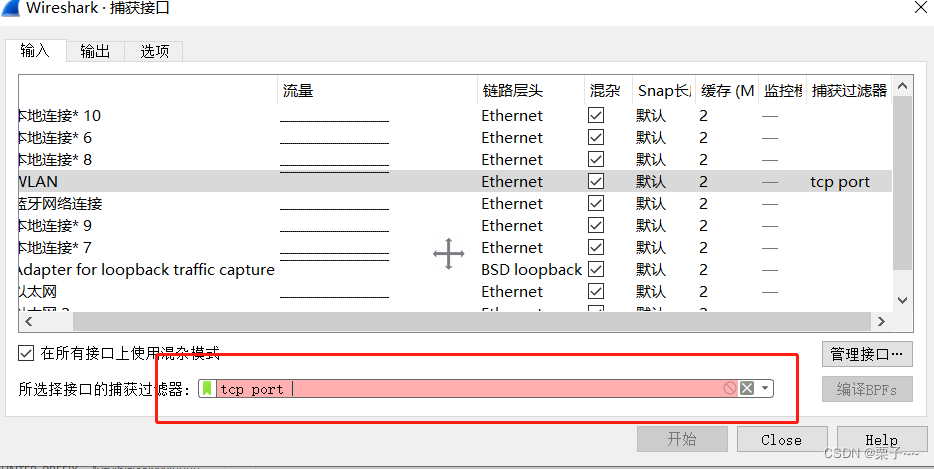This screenshot has height=469, width=934.
Task: Toggle promiscuous checkbox for 本地连接* 6
Action: click(596, 137)
